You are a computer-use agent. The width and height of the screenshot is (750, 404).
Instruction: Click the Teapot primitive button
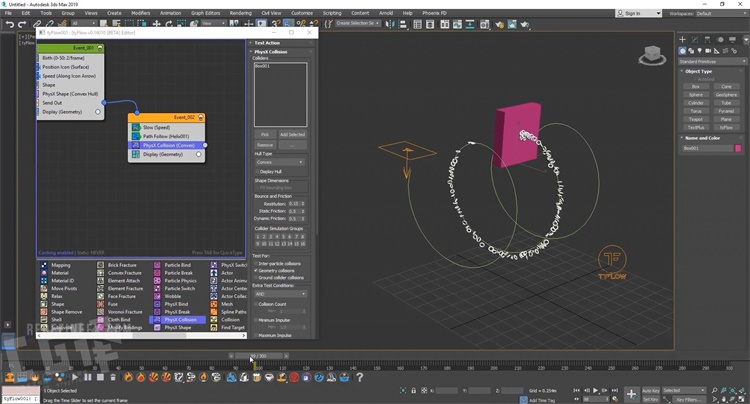tap(696, 119)
